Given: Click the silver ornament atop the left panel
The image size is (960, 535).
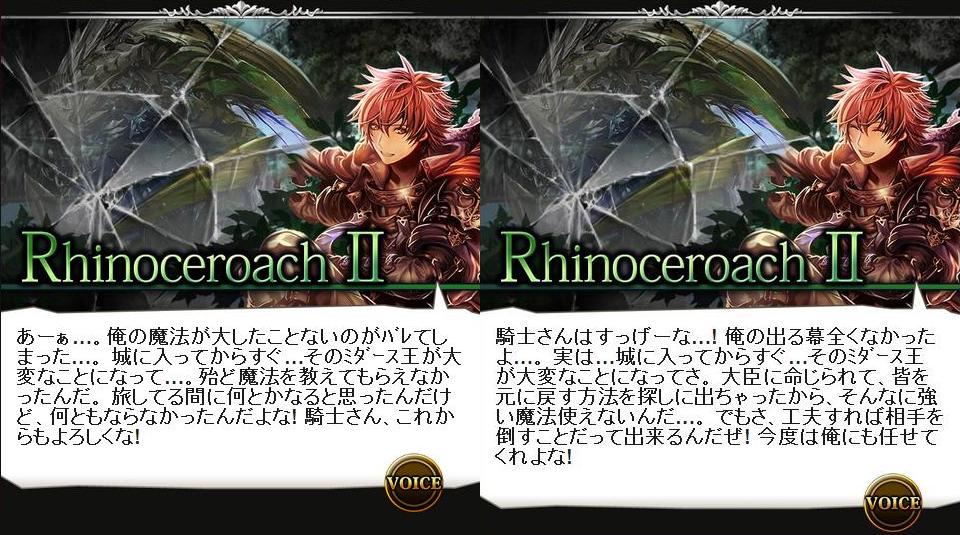Looking at the screenshot, I should point(239,9).
